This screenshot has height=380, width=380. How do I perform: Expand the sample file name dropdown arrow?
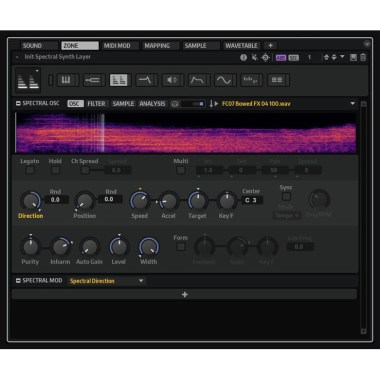pos(353,104)
